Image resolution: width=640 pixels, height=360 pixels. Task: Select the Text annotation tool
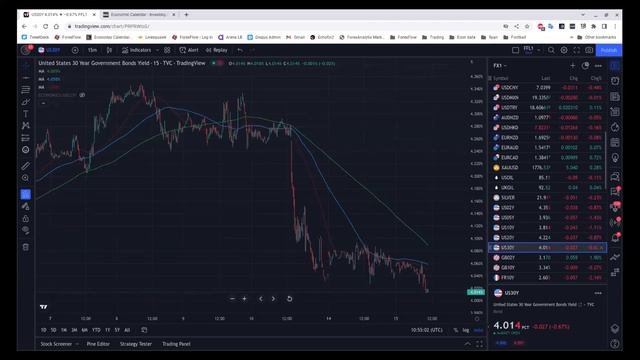point(26,113)
